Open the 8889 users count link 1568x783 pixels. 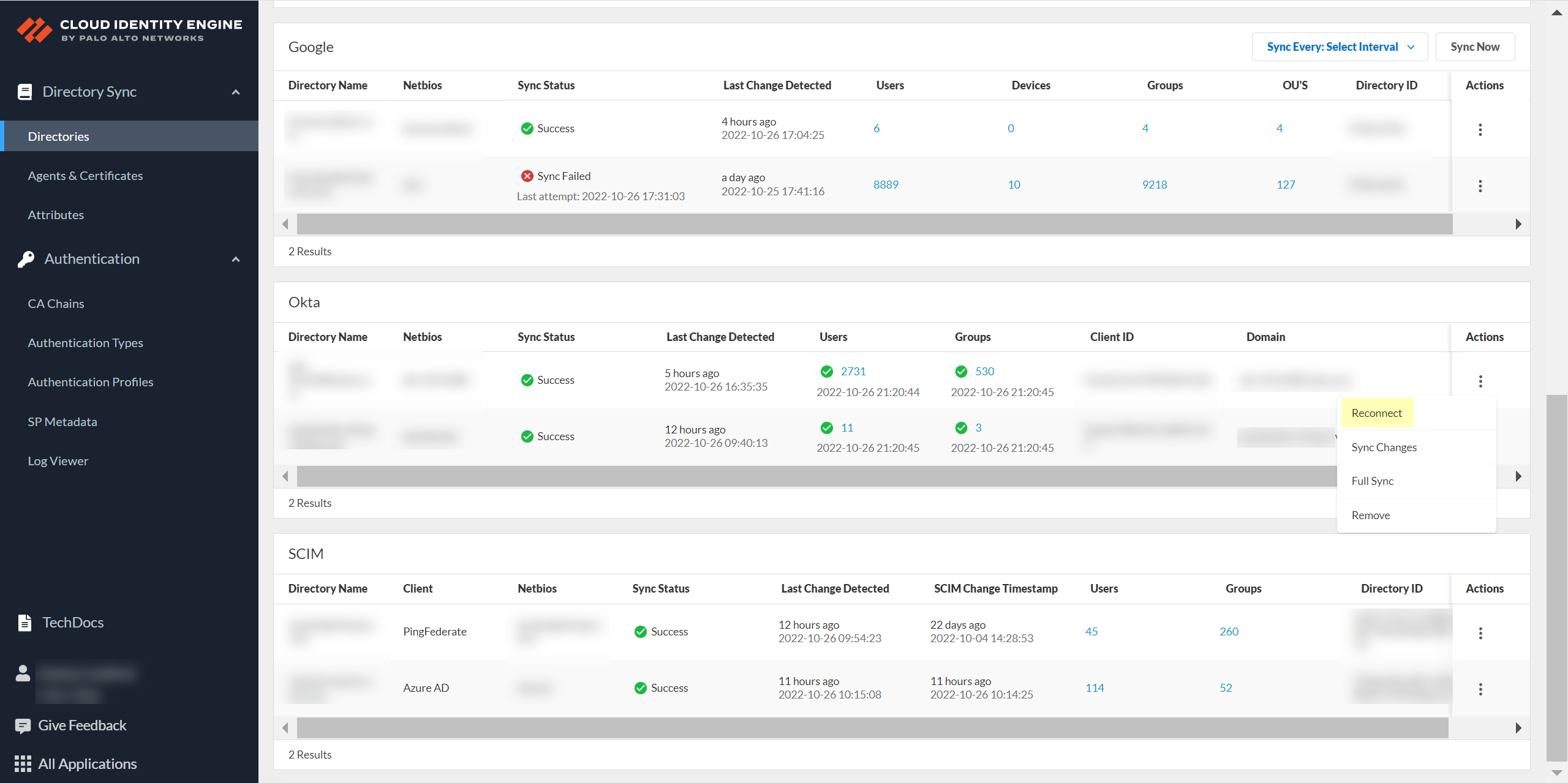point(886,185)
